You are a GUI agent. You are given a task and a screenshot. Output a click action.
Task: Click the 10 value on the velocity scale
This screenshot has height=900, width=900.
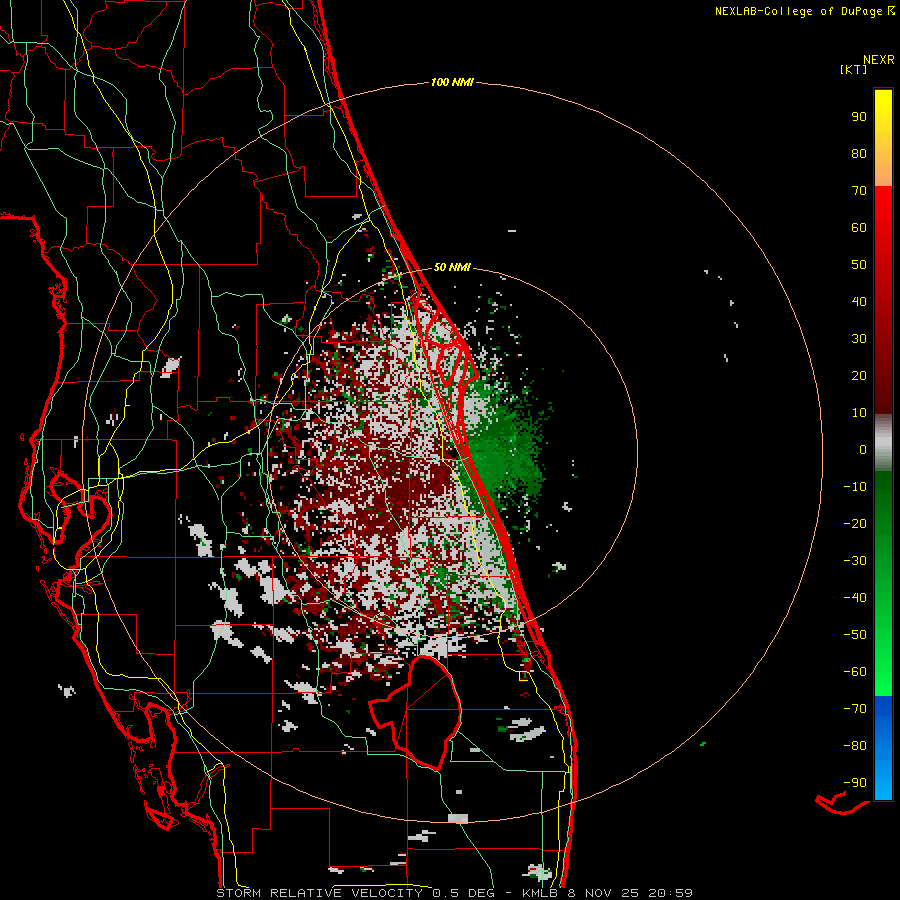tap(859, 413)
